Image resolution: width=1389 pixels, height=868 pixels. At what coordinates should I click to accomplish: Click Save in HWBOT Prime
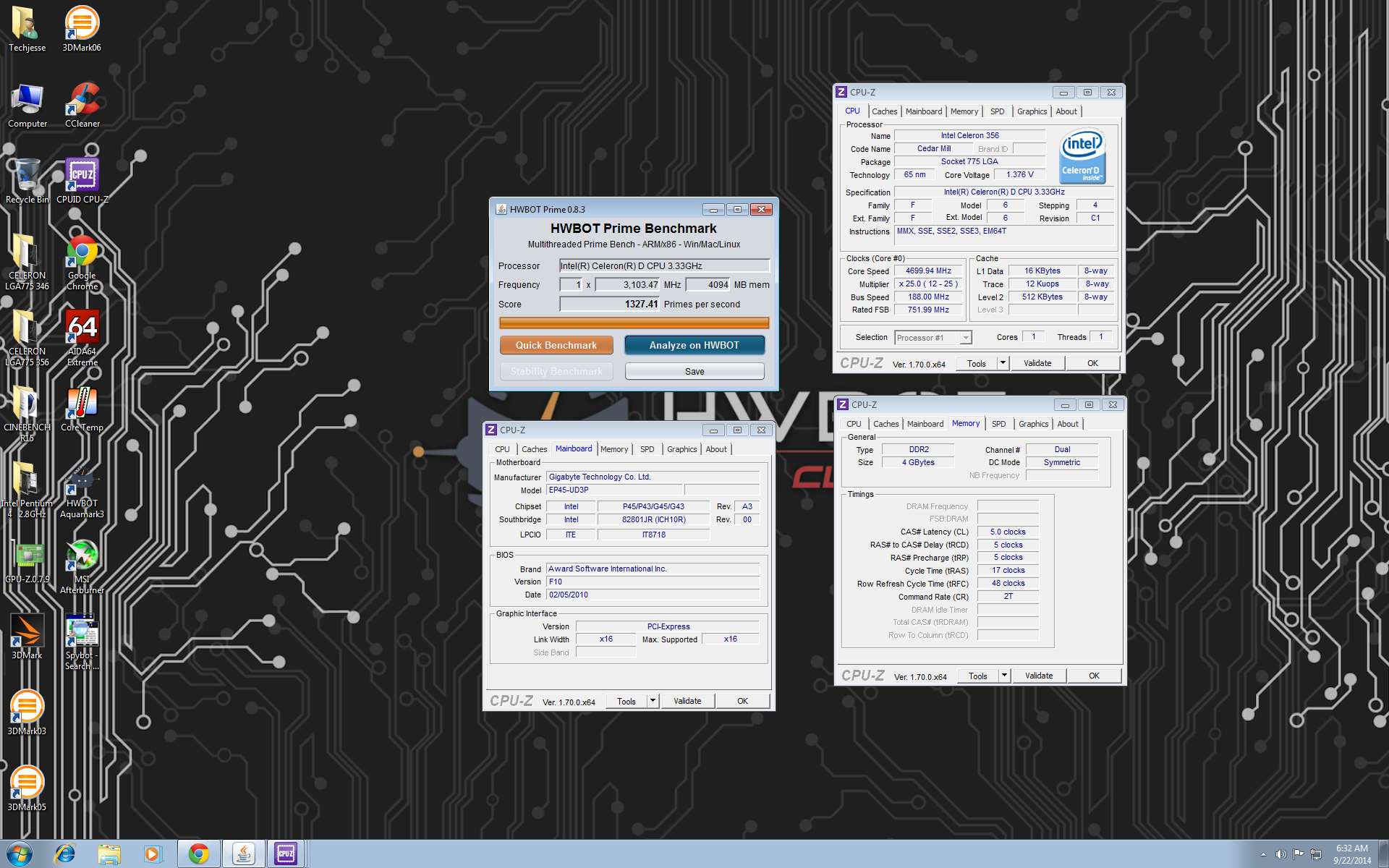[694, 371]
